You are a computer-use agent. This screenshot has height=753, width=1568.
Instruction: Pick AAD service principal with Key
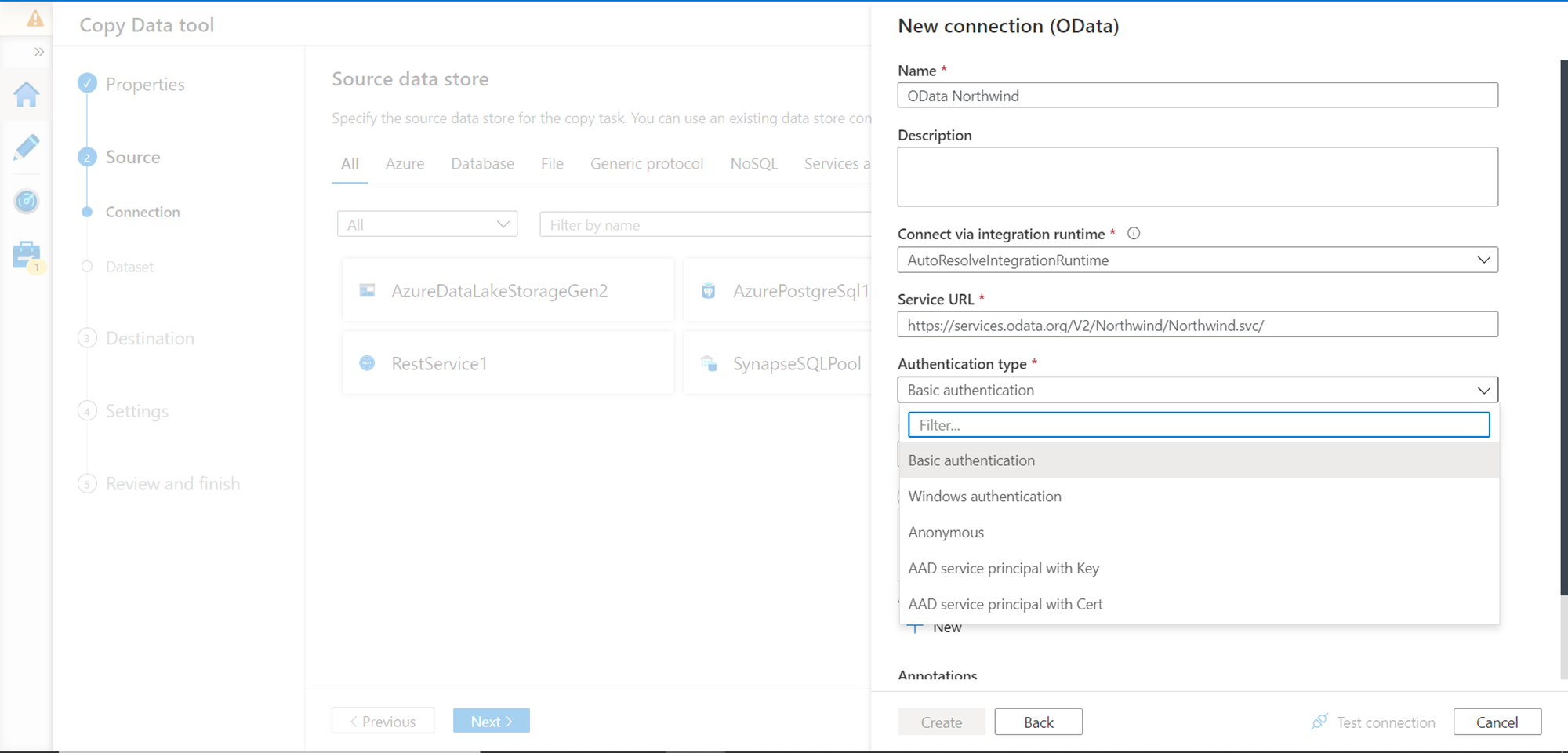1003,569
